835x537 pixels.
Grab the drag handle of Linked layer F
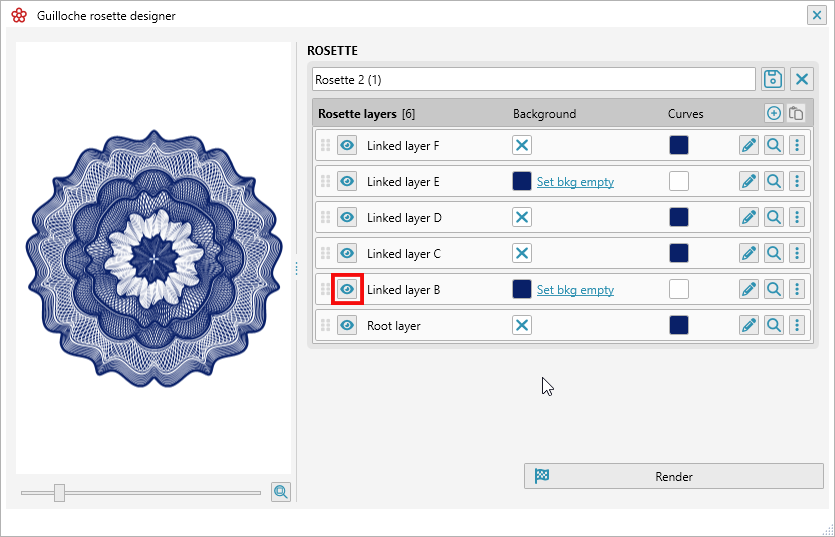click(325, 145)
